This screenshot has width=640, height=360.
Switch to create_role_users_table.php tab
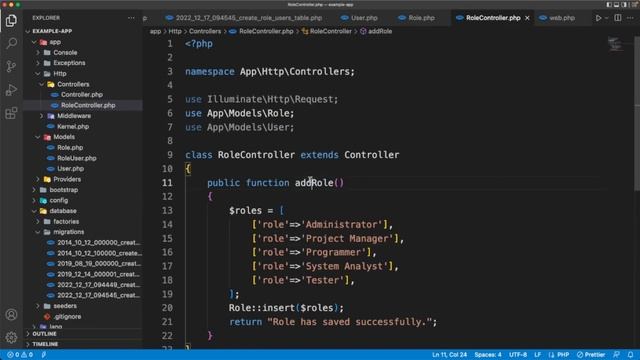click(x=244, y=18)
